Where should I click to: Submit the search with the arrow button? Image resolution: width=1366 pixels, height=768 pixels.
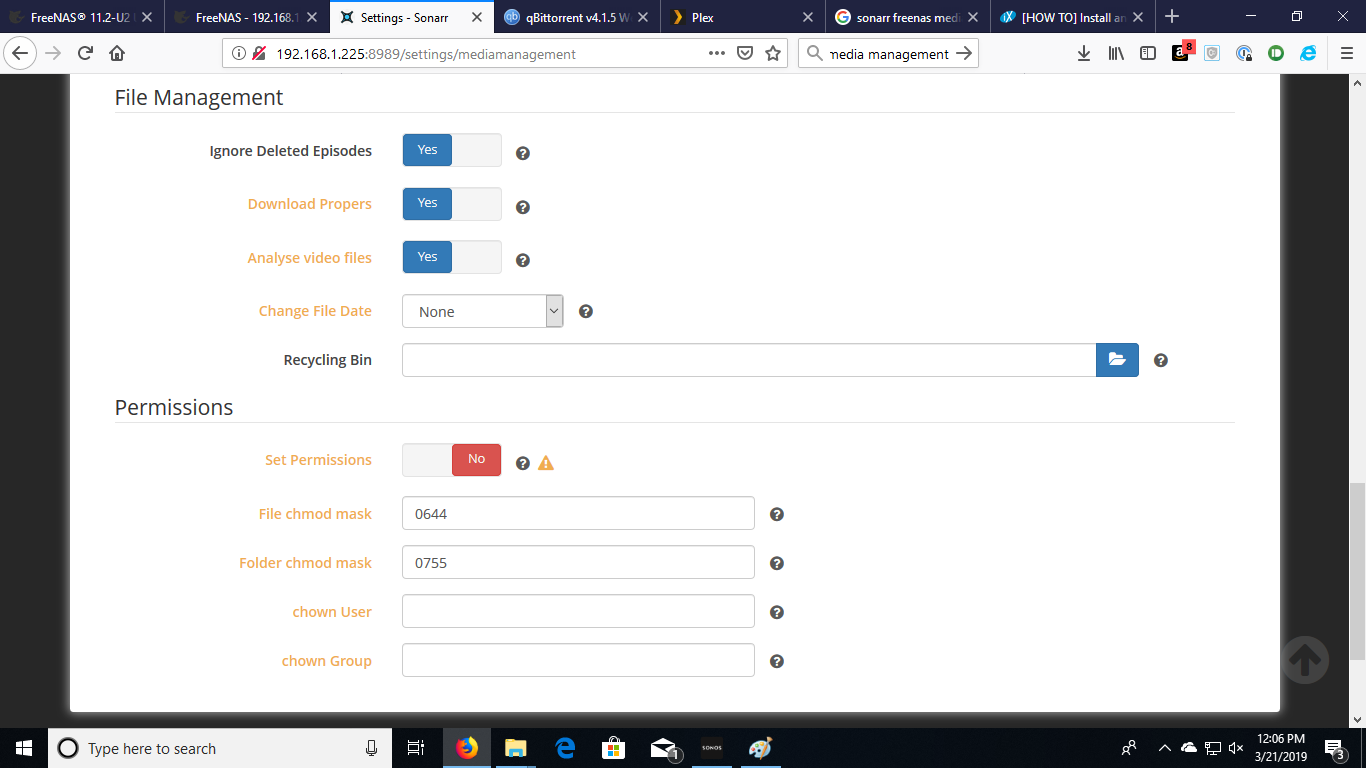point(964,54)
